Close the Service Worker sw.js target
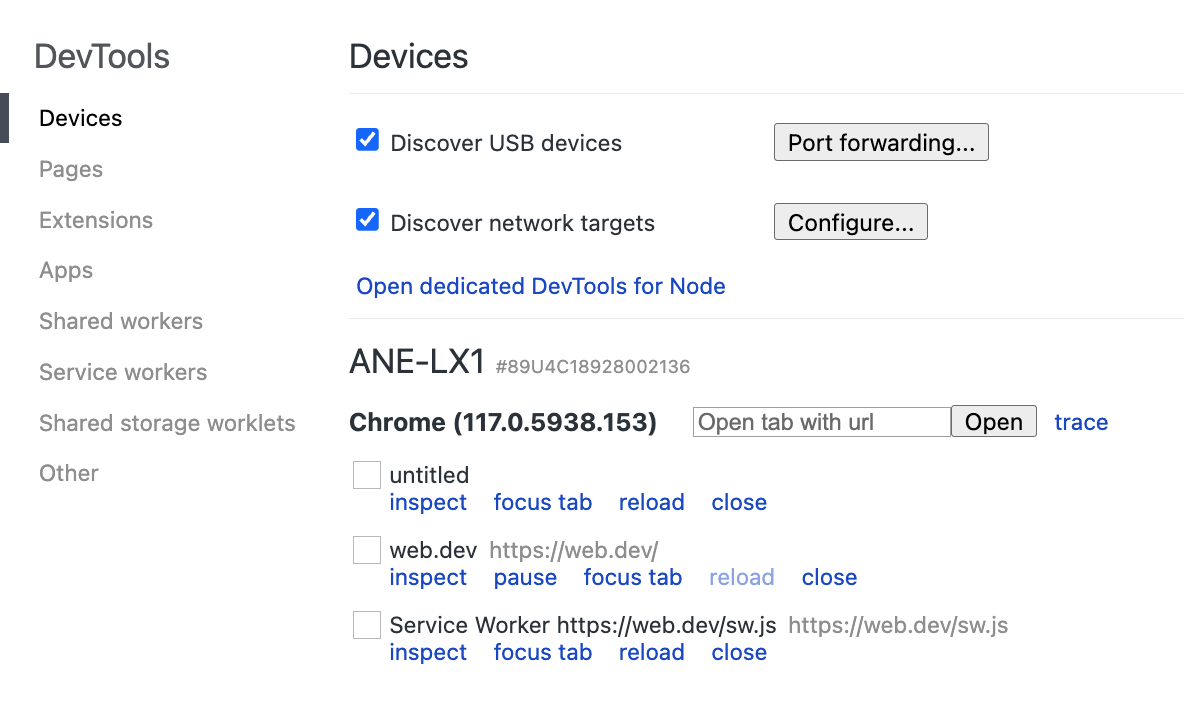This screenshot has height=713, width=1184. (x=739, y=652)
